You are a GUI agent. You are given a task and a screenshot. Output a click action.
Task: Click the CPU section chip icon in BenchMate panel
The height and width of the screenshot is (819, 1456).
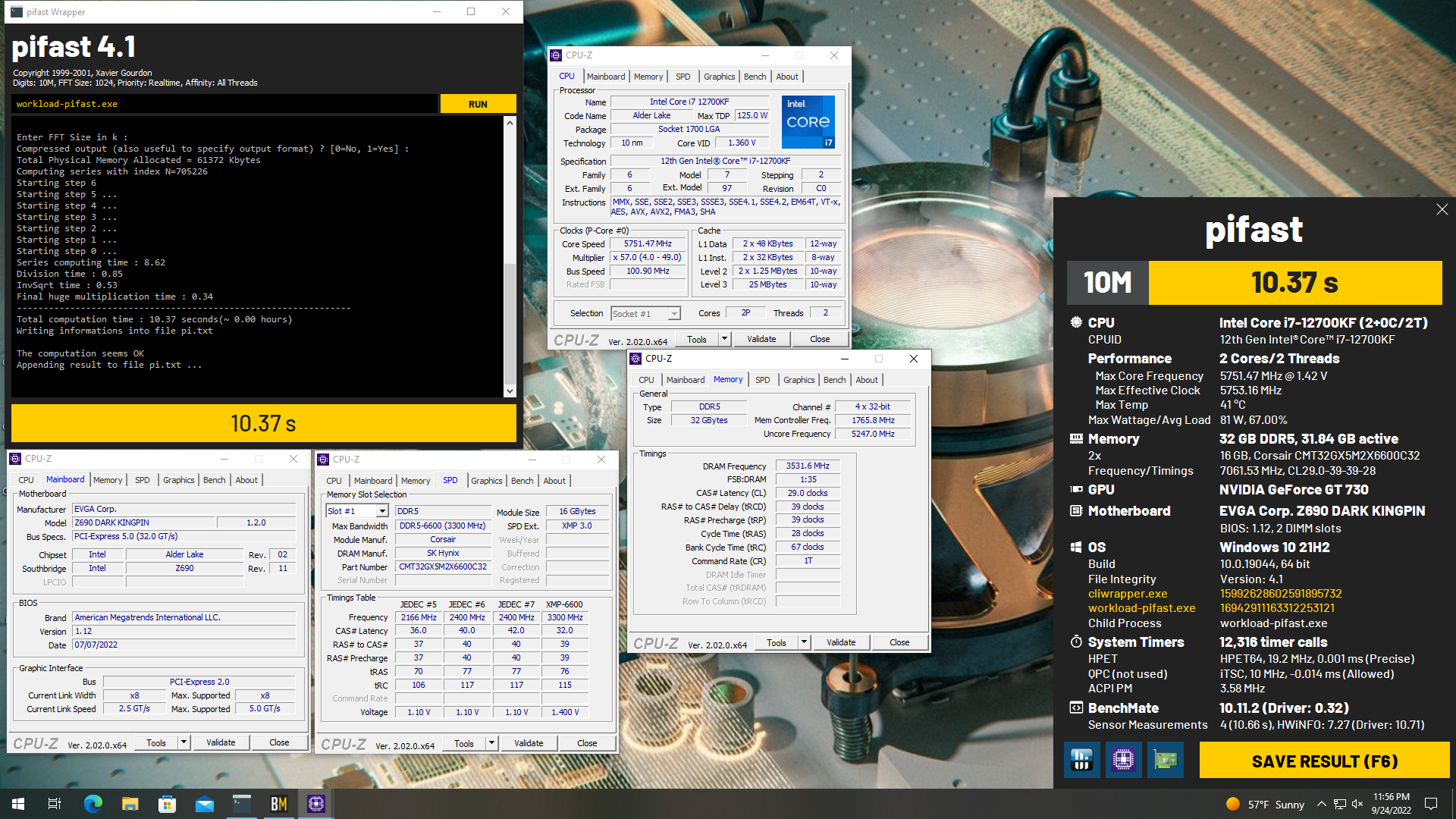pos(1075,322)
